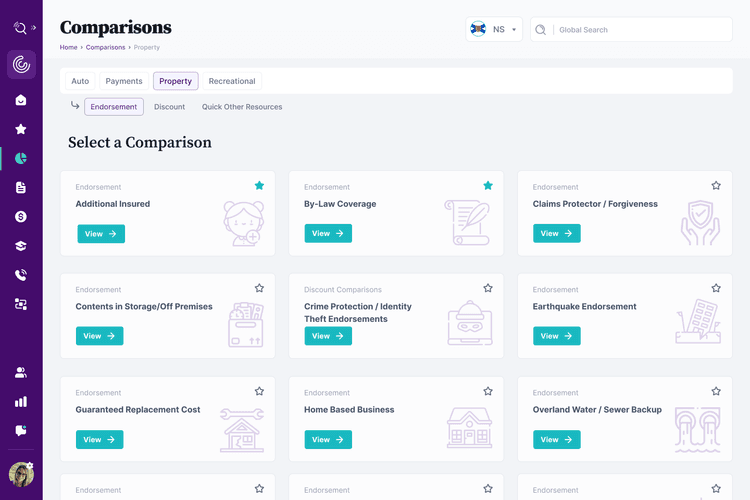The width and height of the screenshot is (750, 500).
Task: Click the home icon in sidebar
Action: click(x=21, y=100)
